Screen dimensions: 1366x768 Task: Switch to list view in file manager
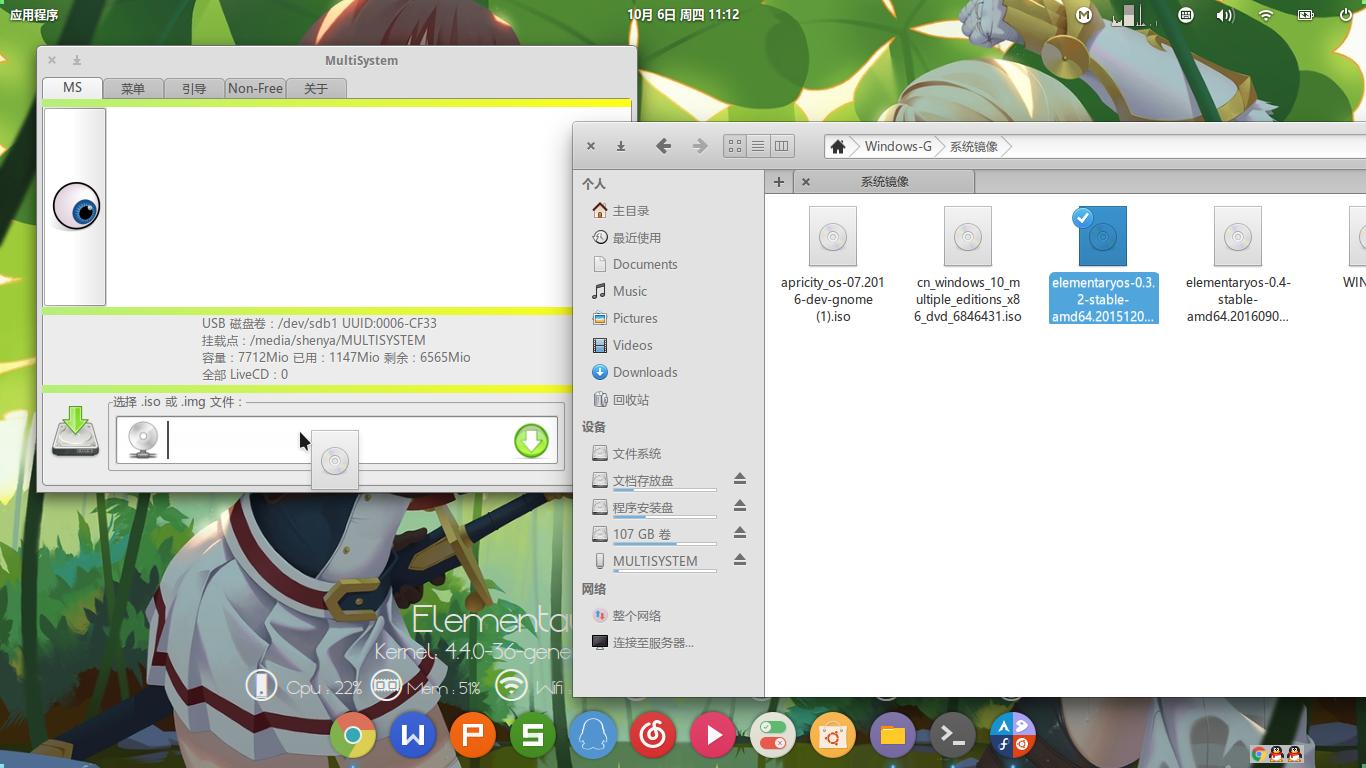[758, 146]
